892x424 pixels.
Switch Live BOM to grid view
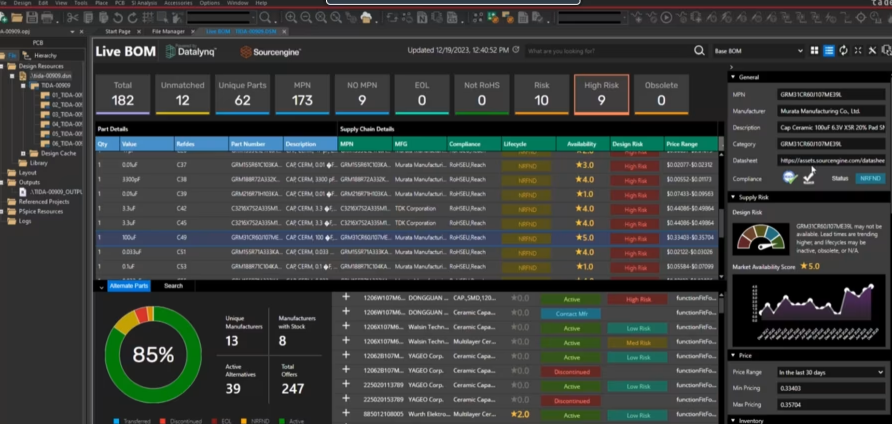tap(814, 51)
